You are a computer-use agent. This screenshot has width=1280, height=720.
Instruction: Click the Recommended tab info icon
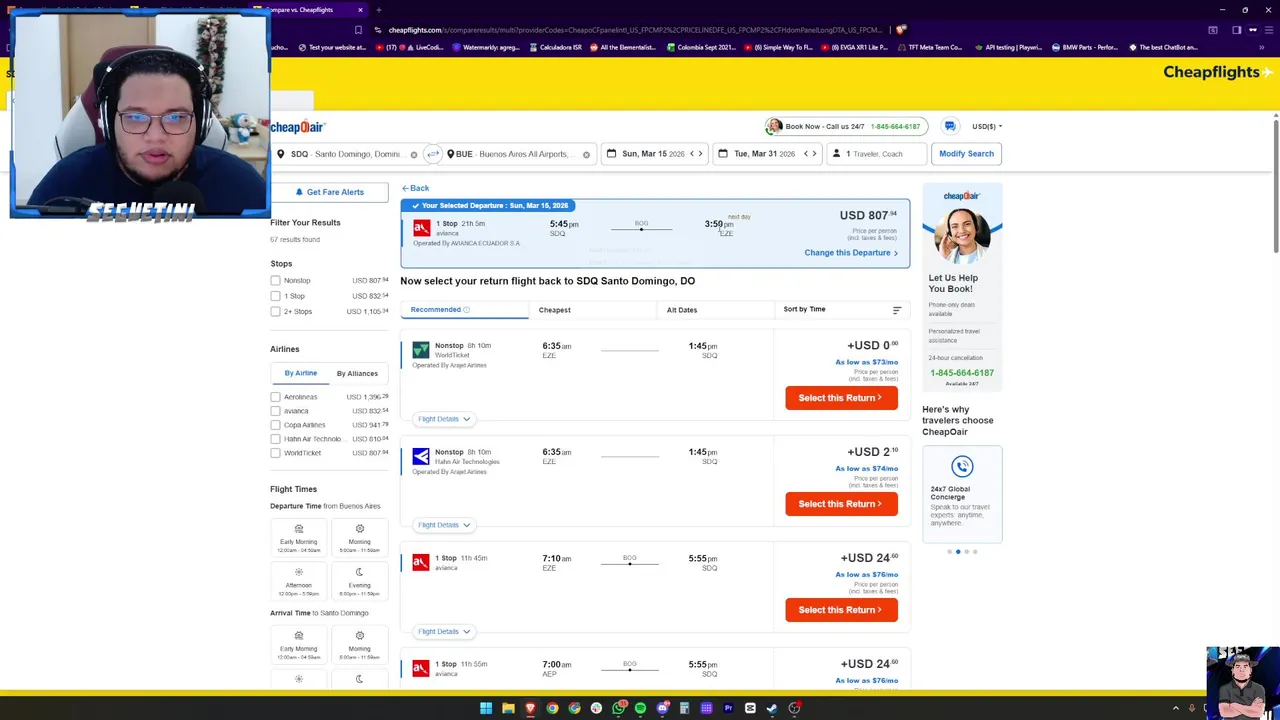click(x=466, y=310)
